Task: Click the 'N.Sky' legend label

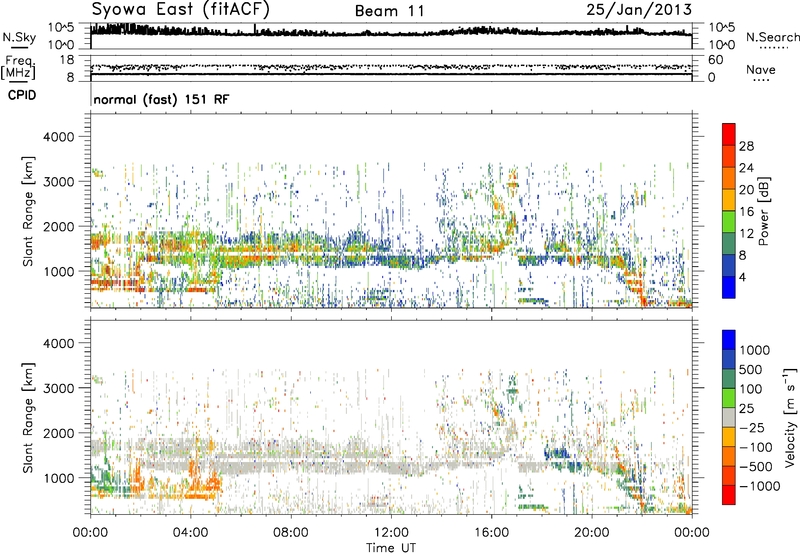Action: (x=19, y=37)
